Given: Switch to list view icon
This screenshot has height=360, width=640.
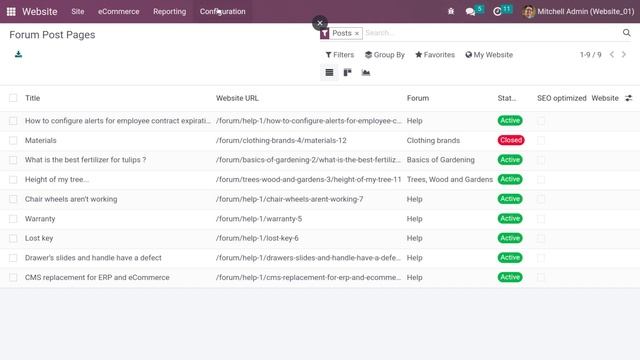Looking at the screenshot, I should coord(329,73).
